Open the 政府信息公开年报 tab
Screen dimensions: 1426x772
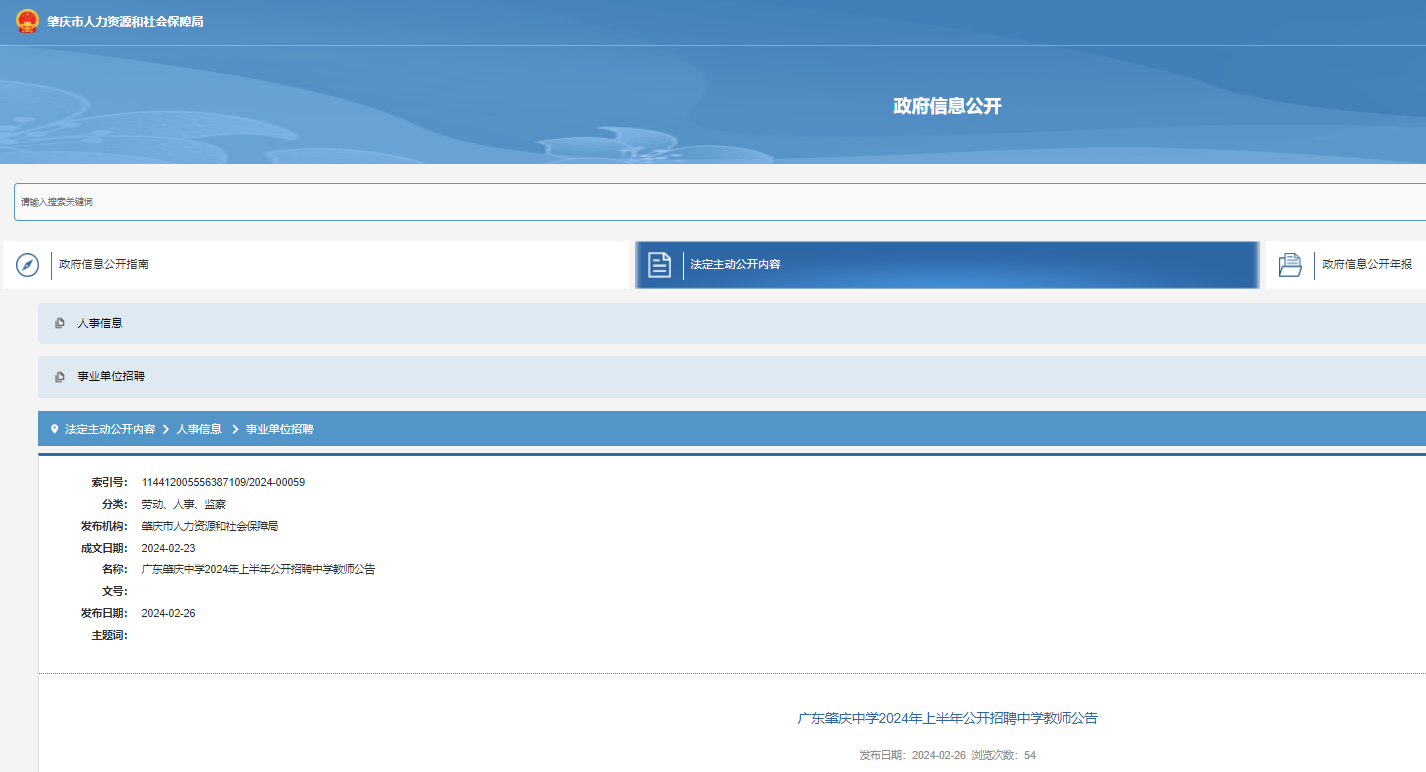[x=1366, y=265]
